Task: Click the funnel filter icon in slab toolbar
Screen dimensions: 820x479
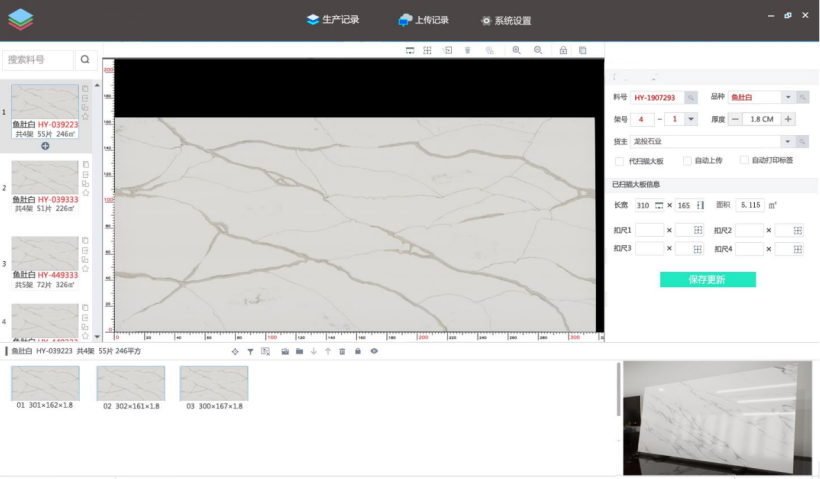Action: (x=250, y=351)
